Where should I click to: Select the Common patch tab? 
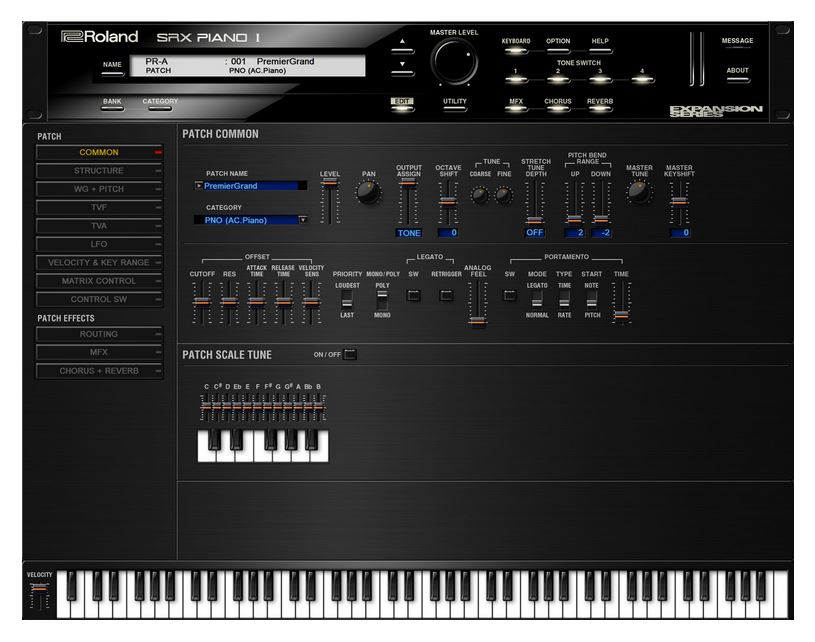click(x=99, y=152)
